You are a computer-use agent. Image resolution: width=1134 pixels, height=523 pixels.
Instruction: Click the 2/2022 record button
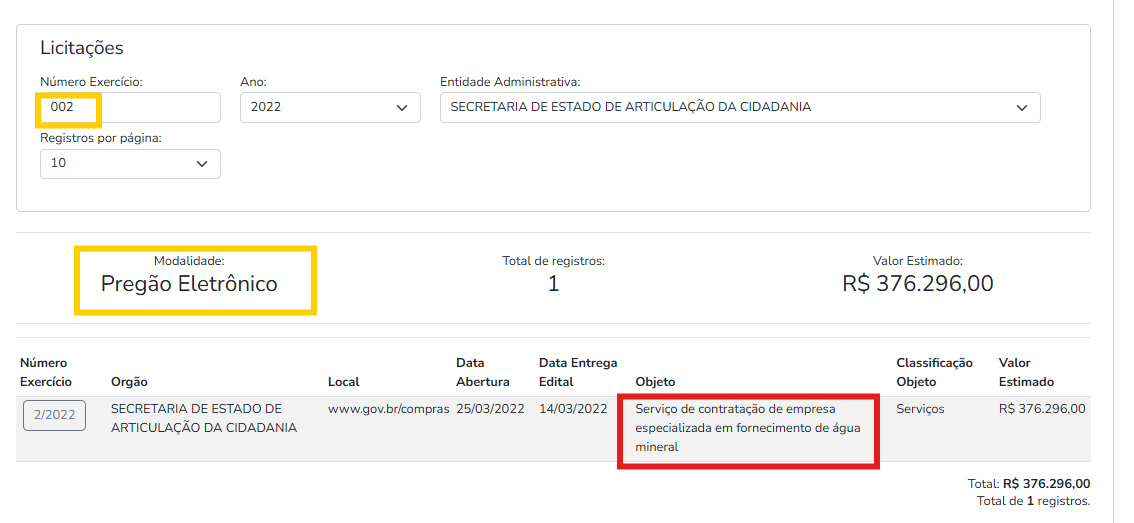point(54,415)
